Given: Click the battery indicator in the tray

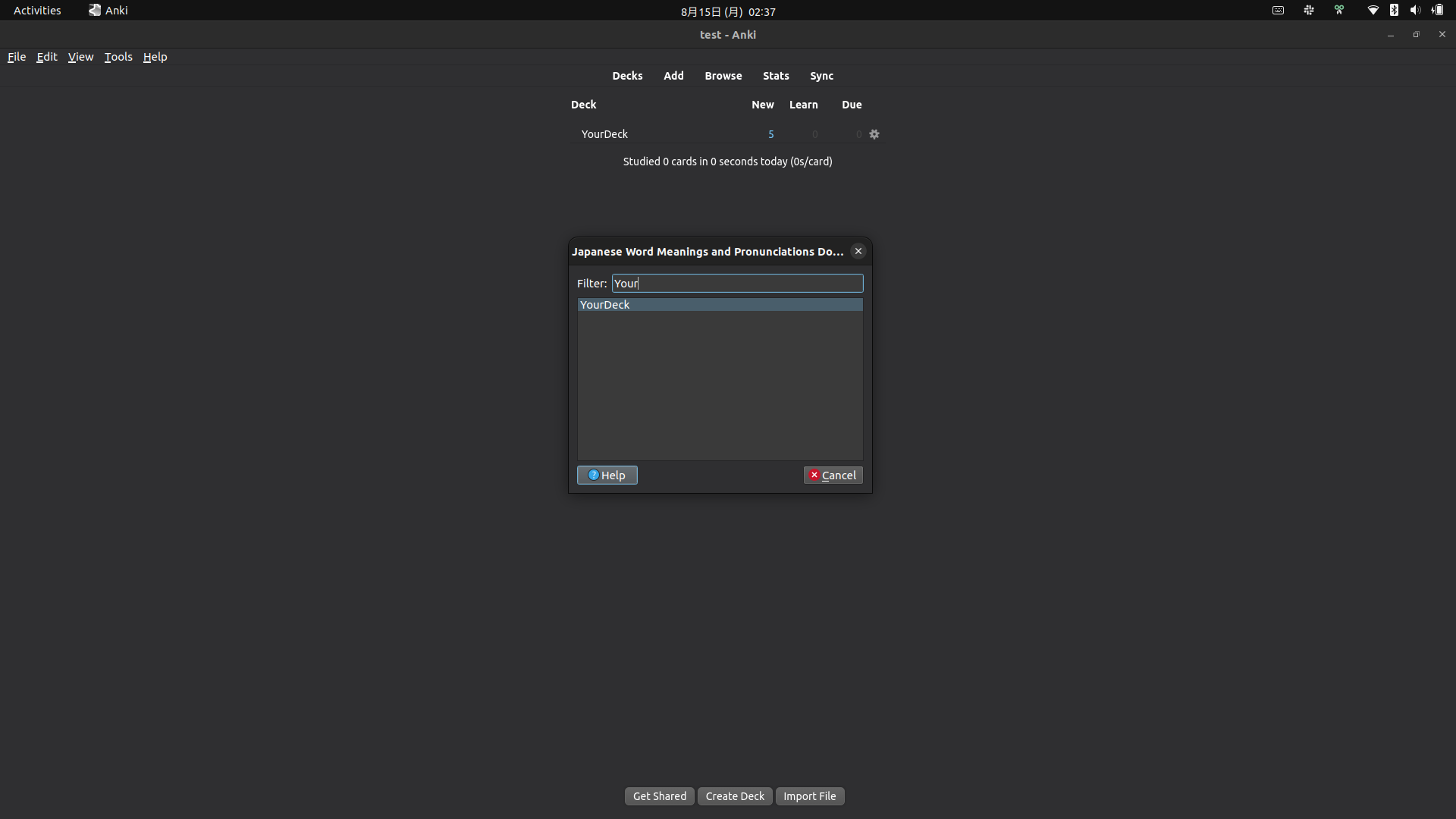Looking at the screenshot, I should [1438, 10].
